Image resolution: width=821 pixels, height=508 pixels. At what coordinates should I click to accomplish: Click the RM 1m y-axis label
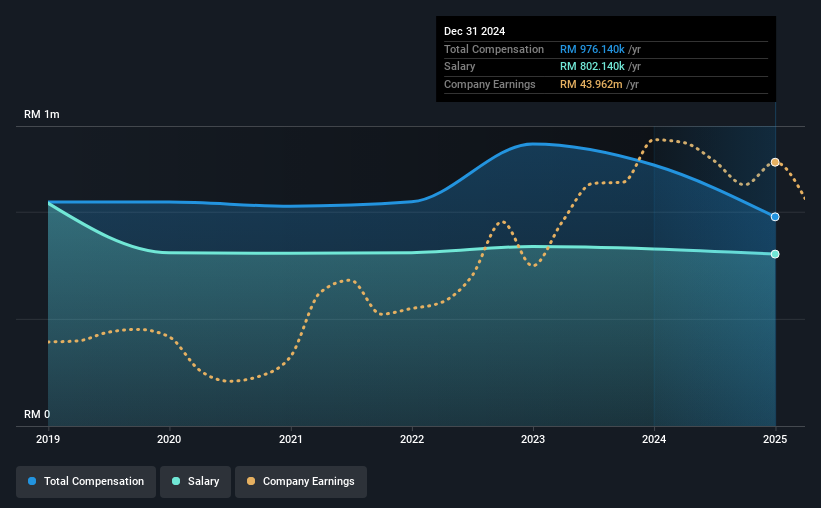42,114
